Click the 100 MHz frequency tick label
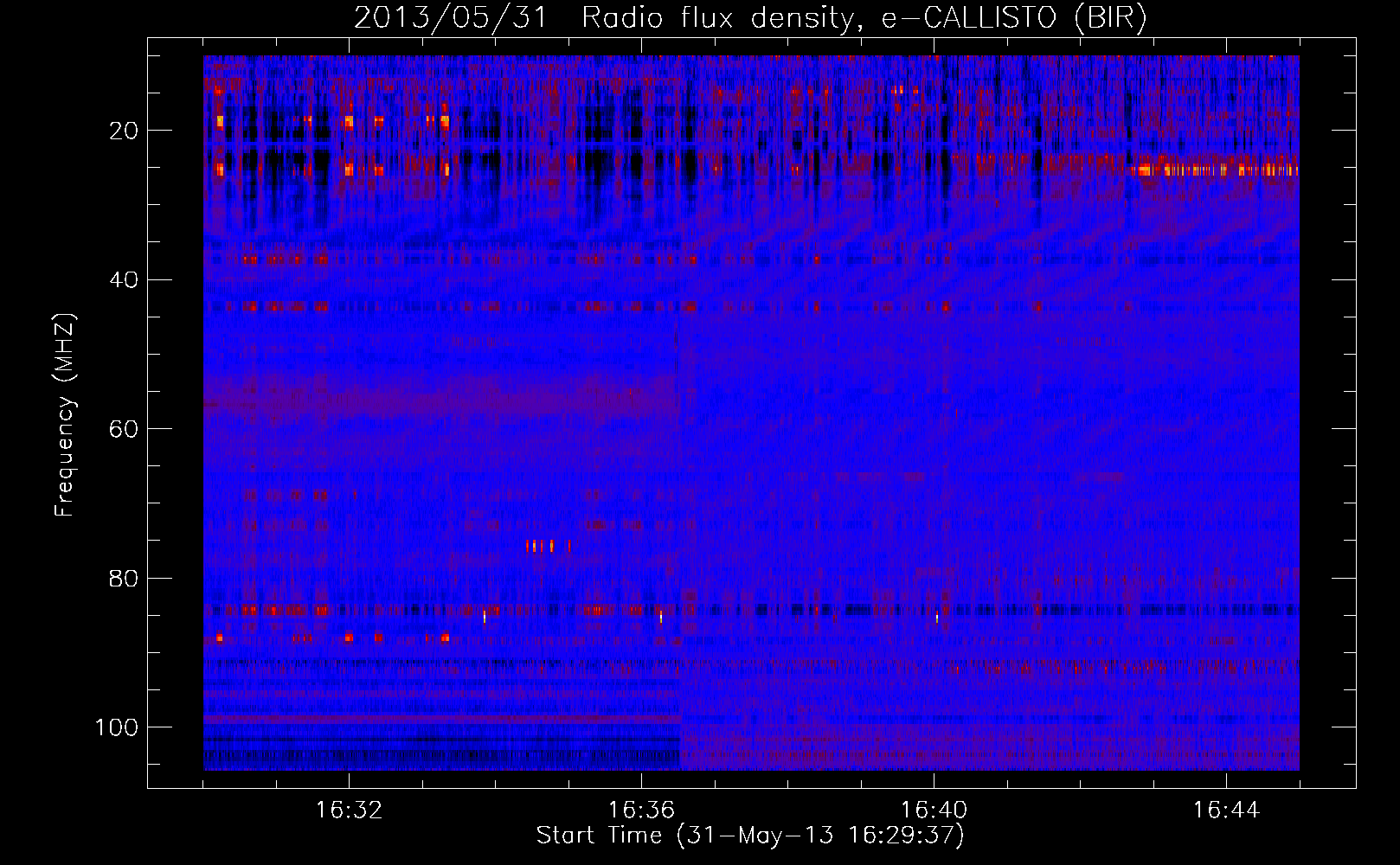 118,727
